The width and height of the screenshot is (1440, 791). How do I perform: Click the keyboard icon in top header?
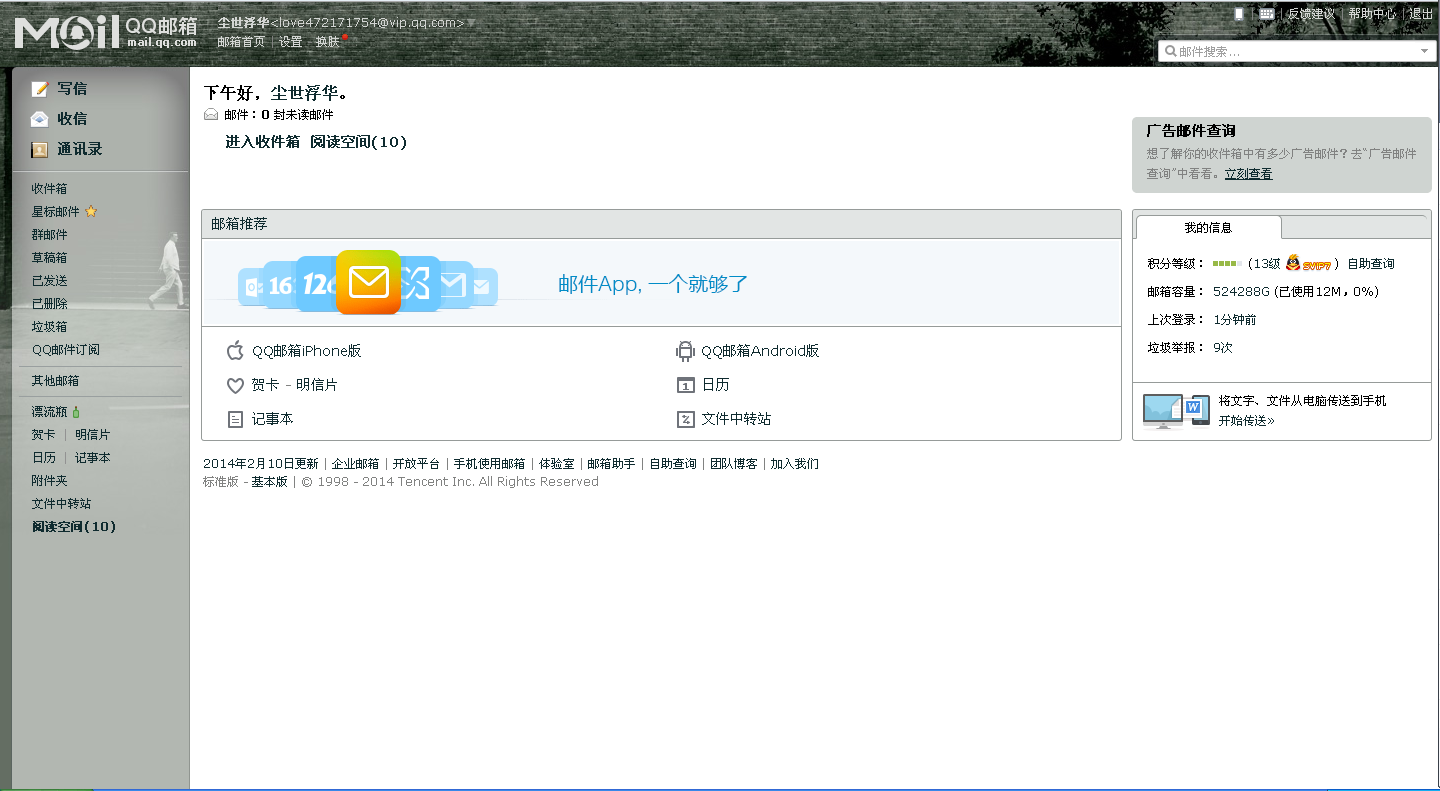[1266, 14]
